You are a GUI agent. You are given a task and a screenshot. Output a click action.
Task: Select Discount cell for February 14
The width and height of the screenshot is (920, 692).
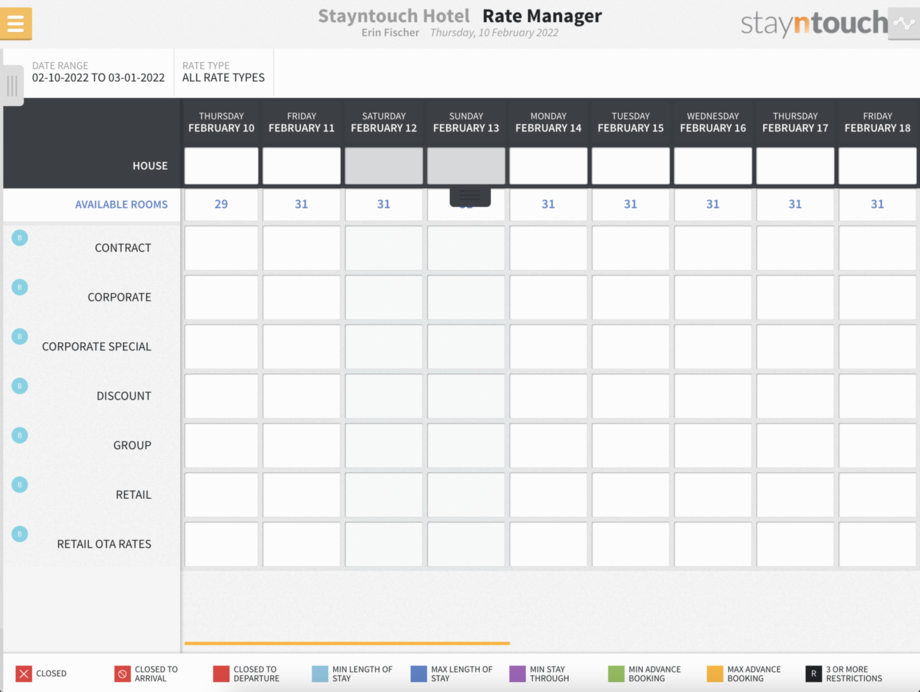click(548, 396)
